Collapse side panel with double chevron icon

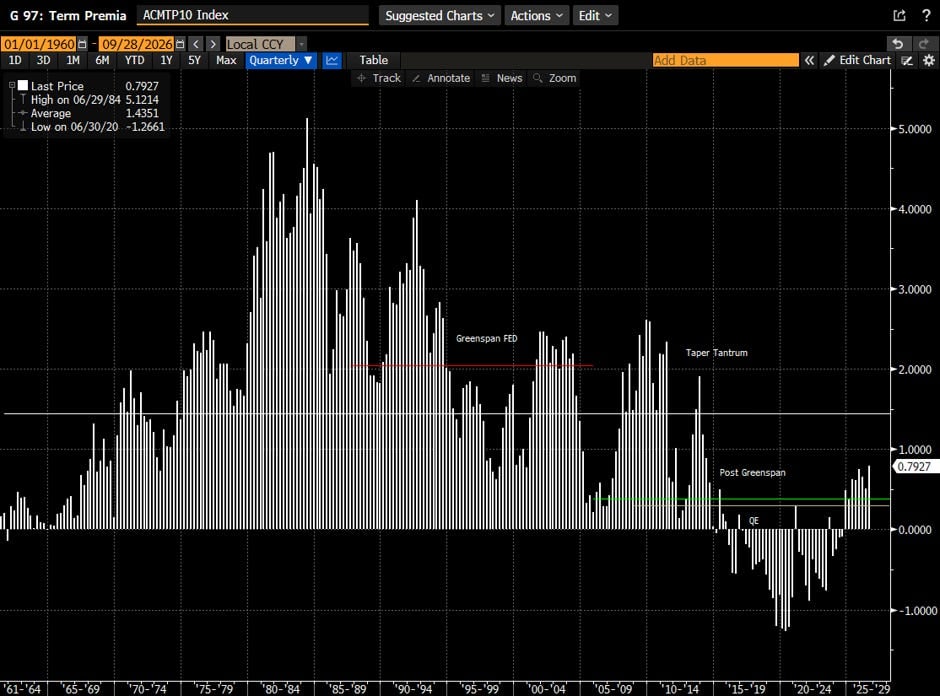[809, 60]
